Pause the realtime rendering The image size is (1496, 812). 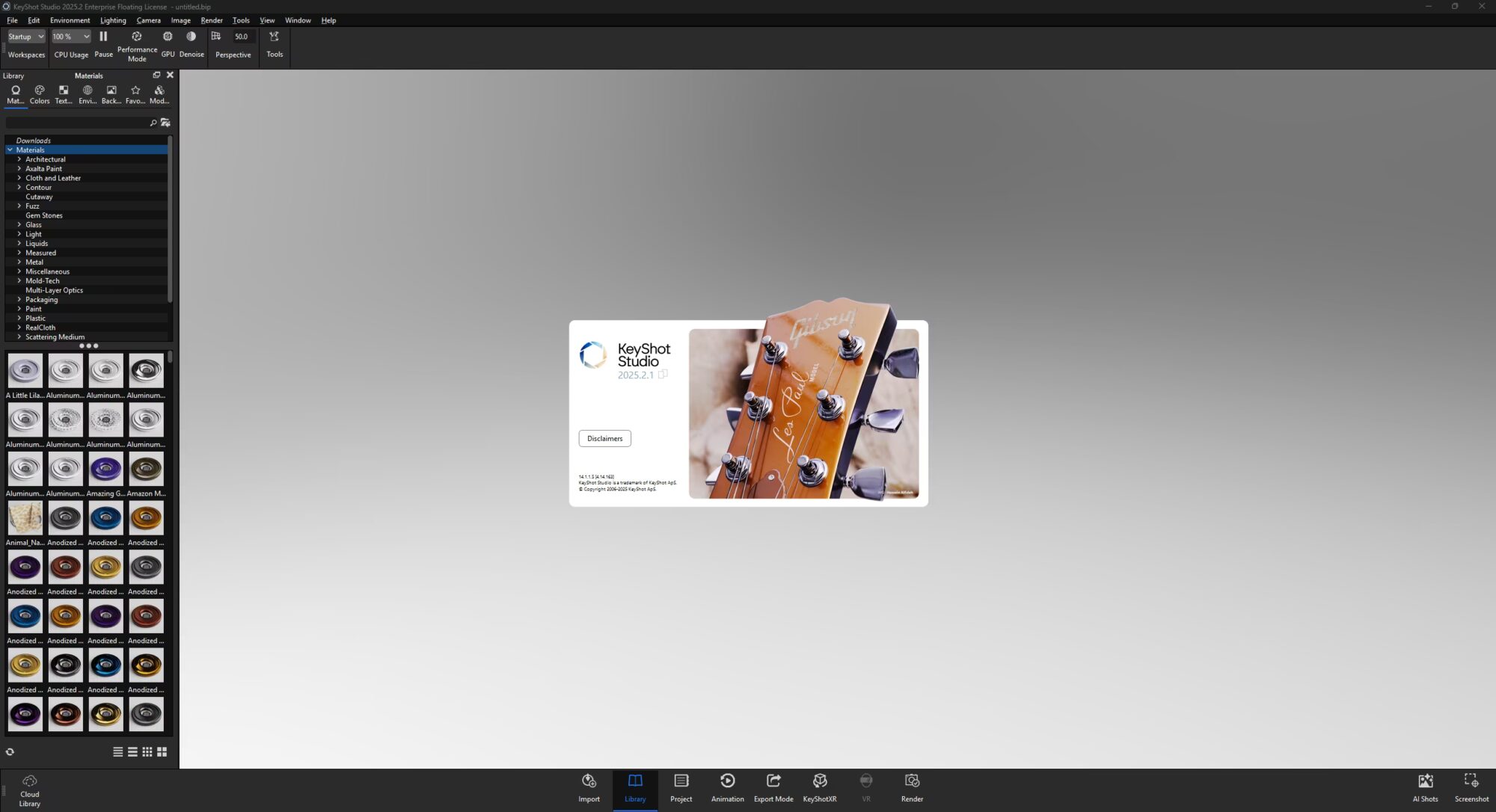point(103,36)
